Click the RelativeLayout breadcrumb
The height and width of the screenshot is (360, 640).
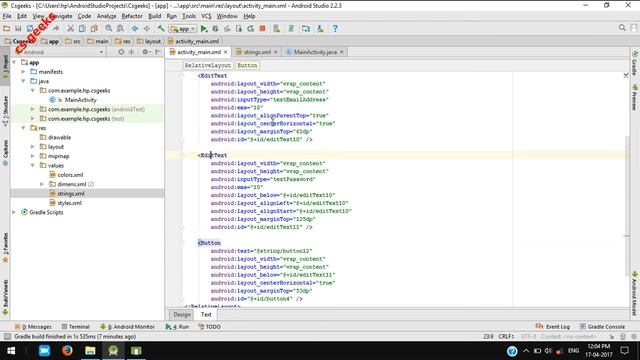pyautogui.click(x=207, y=65)
